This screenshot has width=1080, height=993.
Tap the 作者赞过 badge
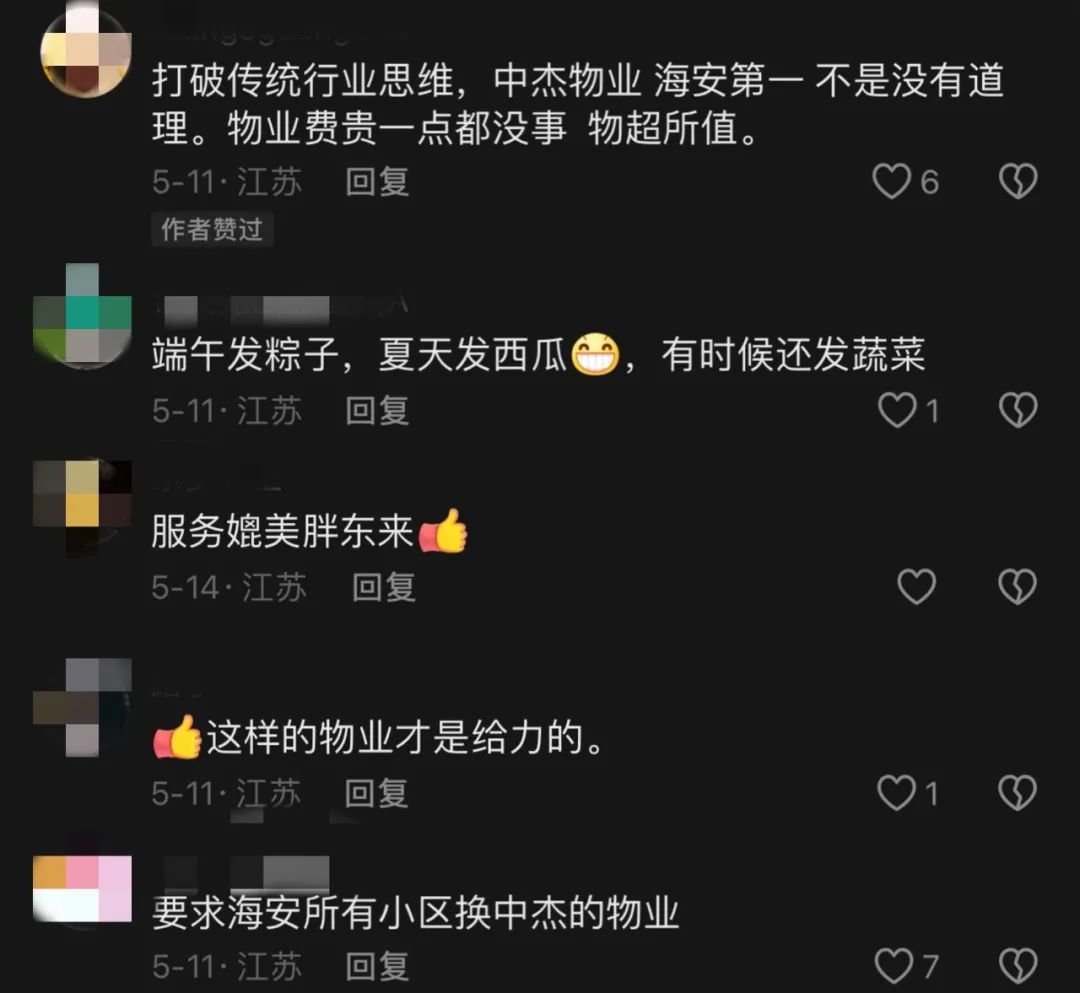click(x=212, y=229)
